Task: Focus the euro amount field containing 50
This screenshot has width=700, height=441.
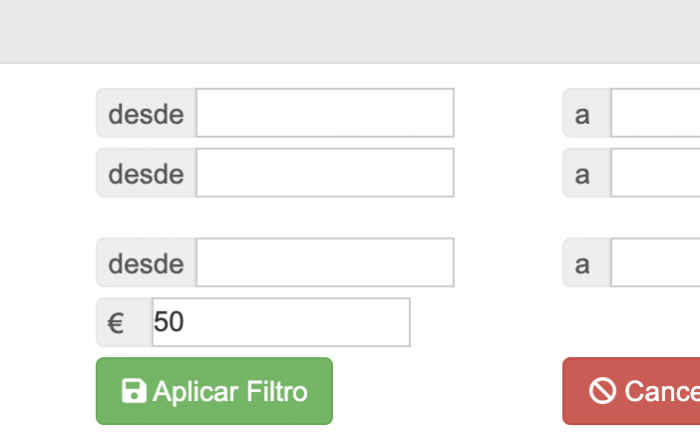Action: [281, 322]
